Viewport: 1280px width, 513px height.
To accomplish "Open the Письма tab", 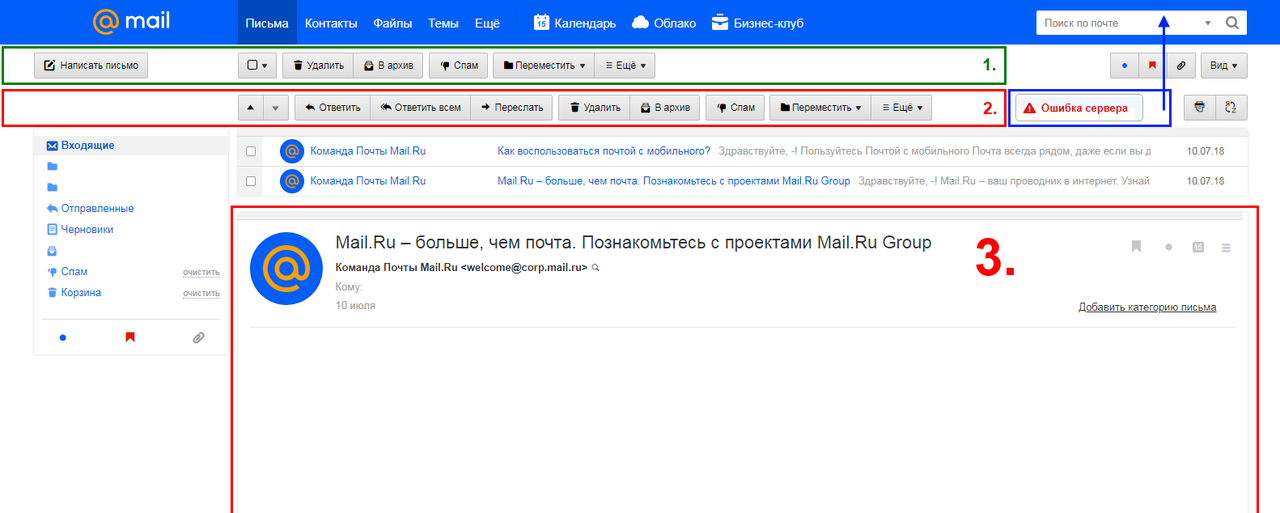I will pos(267,23).
